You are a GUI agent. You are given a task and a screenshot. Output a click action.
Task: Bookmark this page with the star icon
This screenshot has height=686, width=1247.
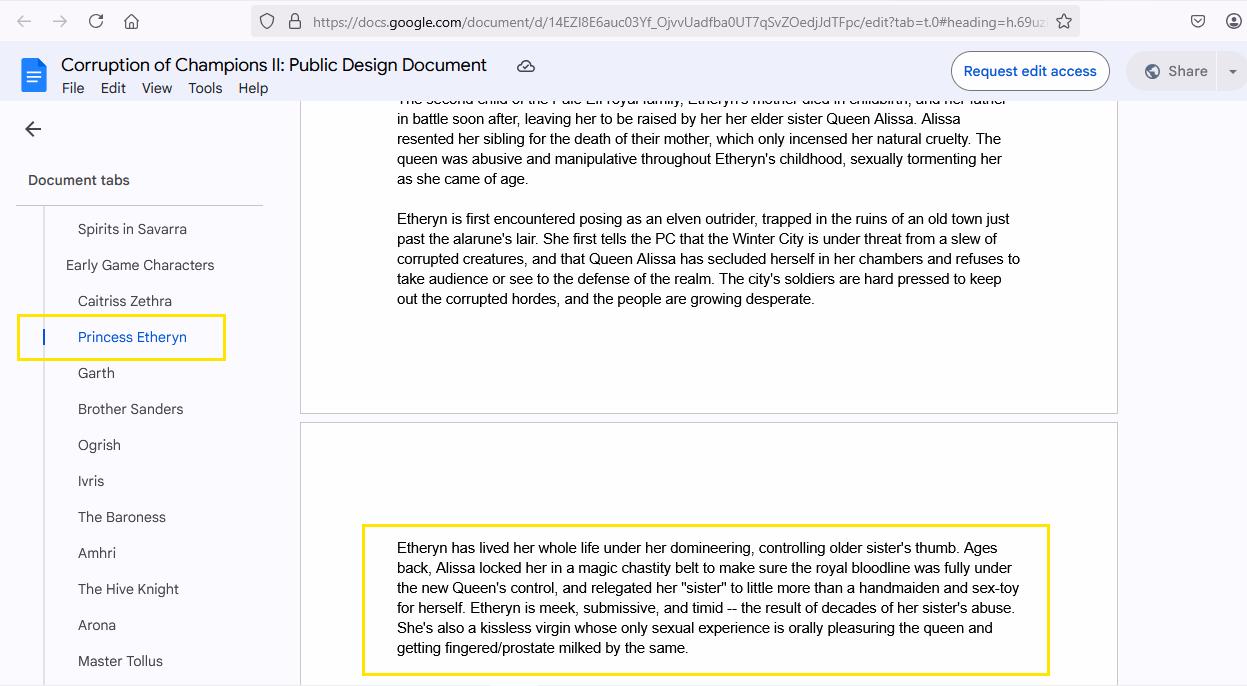pos(1064,21)
